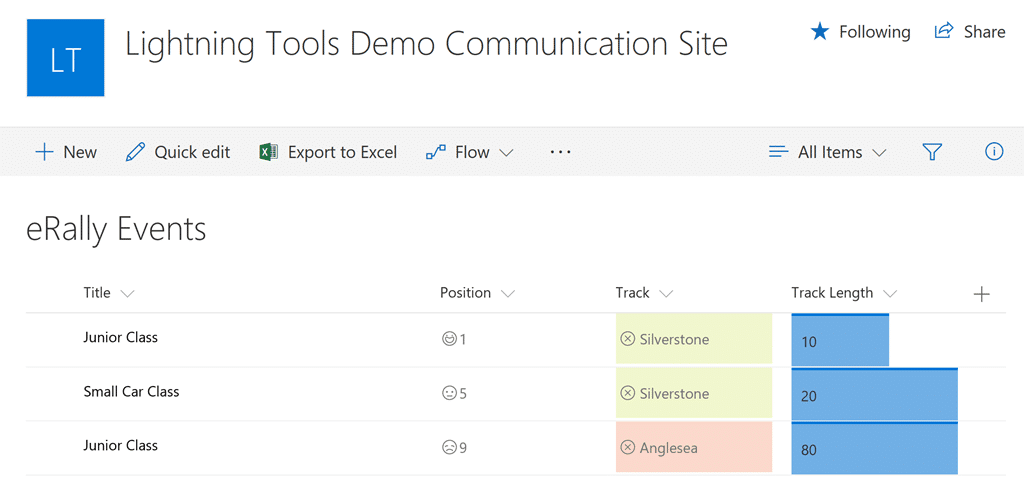This screenshot has width=1024, height=502.
Task: Click the Quick edit pencil icon
Action: pyautogui.click(x=135, y=152)
